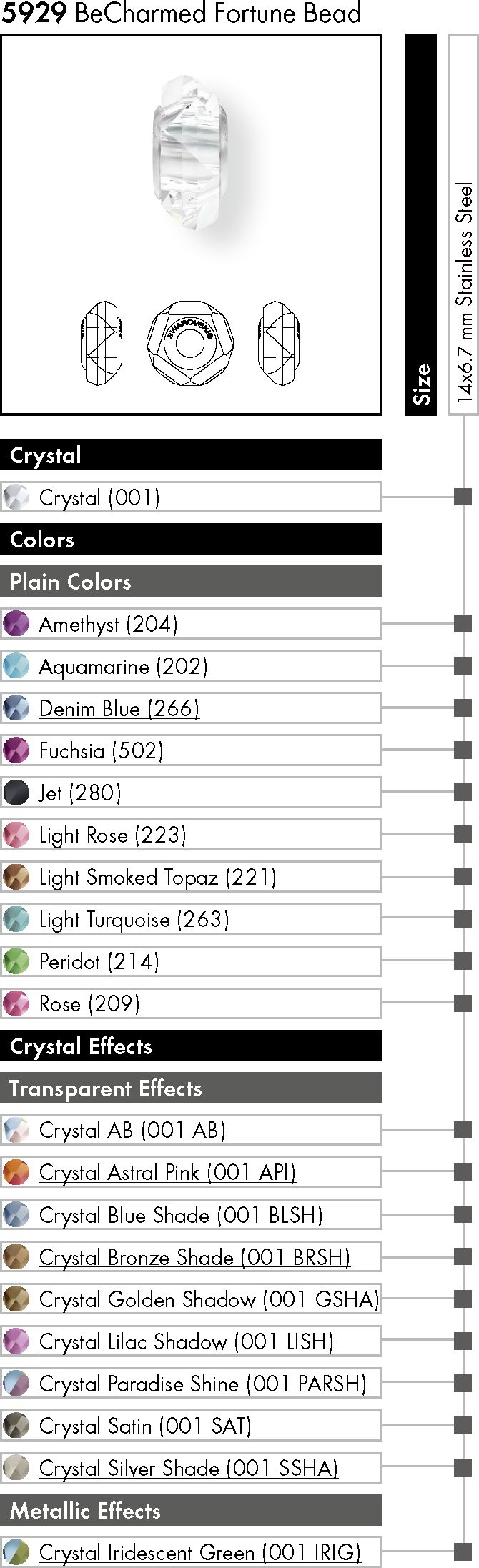Collapse the Transparent Effects section header
479x1568 pixels.
coord(191,1088)
